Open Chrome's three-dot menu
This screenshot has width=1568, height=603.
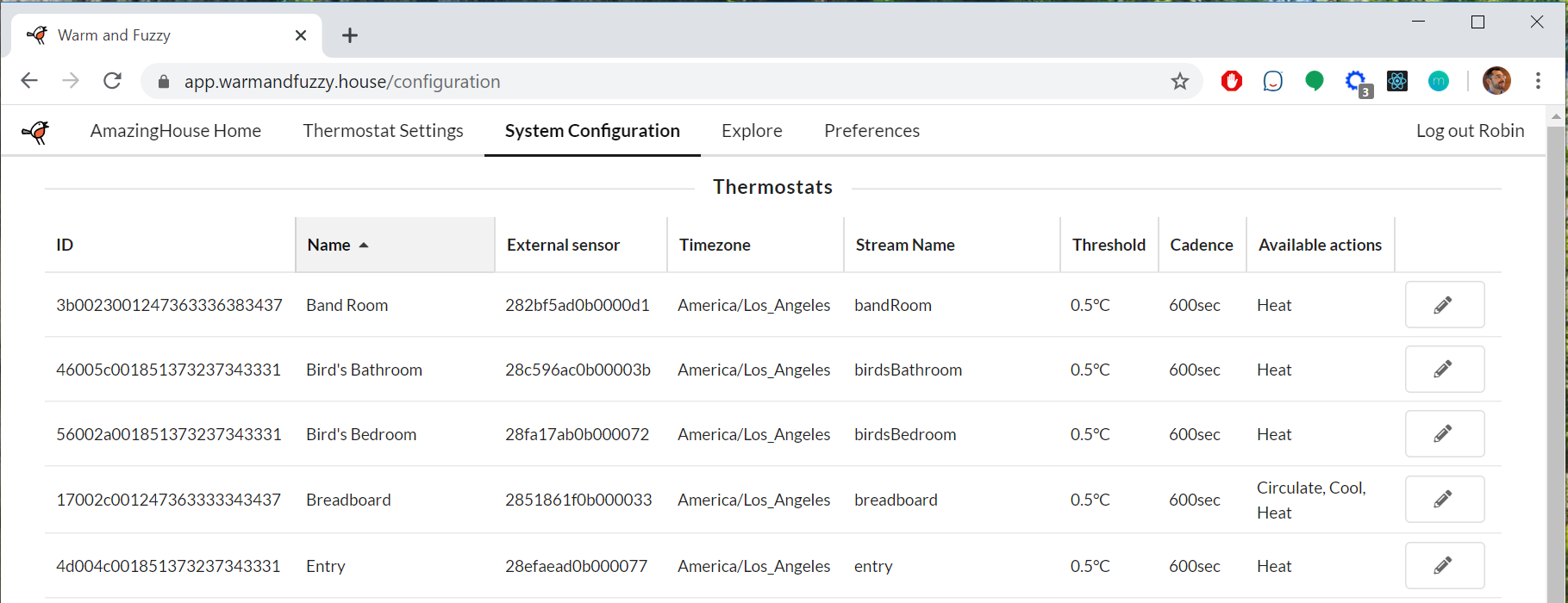pyautogui.click(x=1538, y=81)
